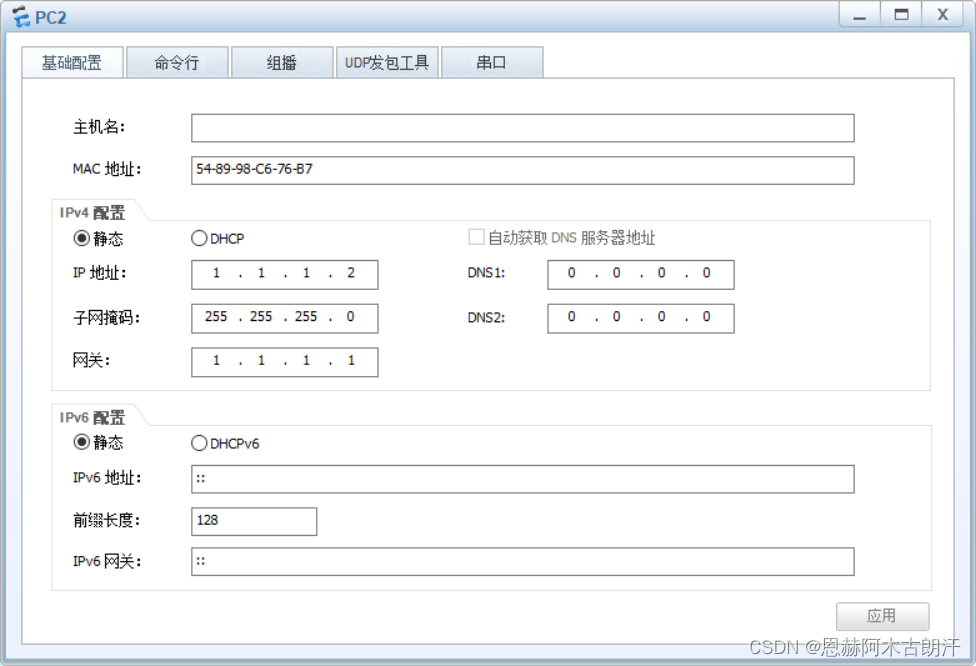Select IPv4 静态 radio button
This screenshot has height=666, width=976.
coord(82,238)
